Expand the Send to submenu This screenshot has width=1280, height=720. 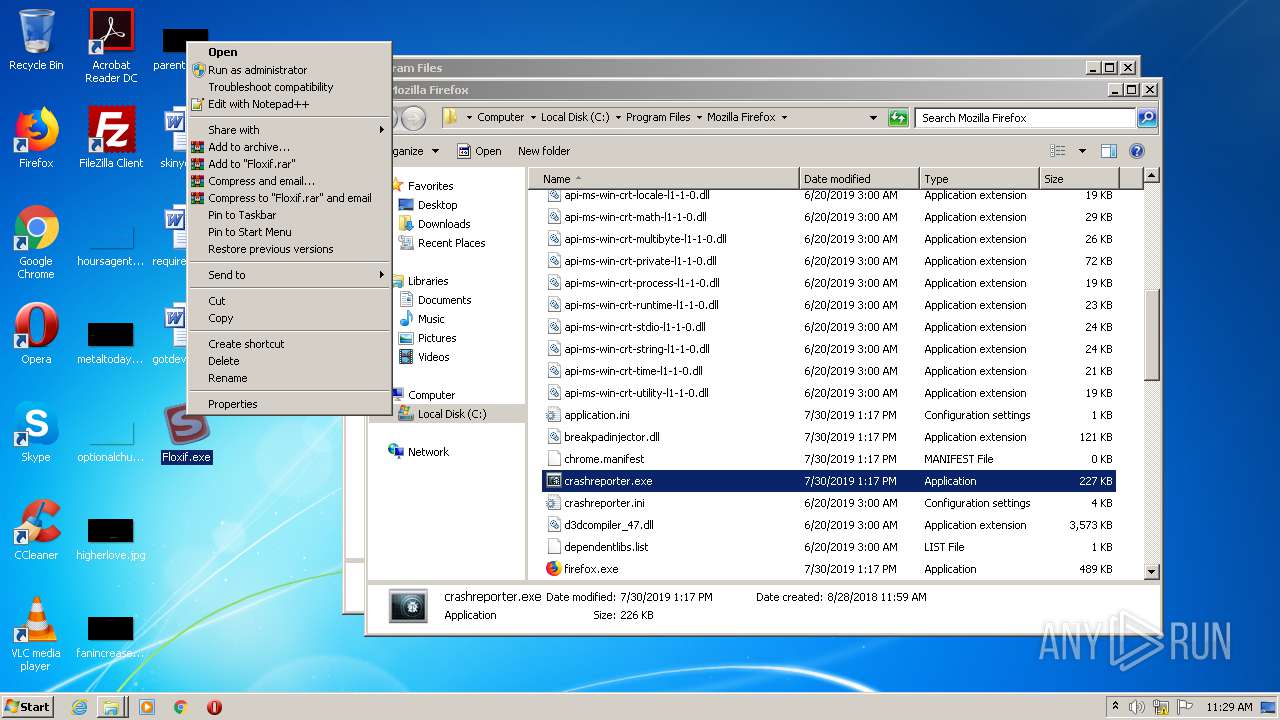pyautogui.click(x=289, y=275)
